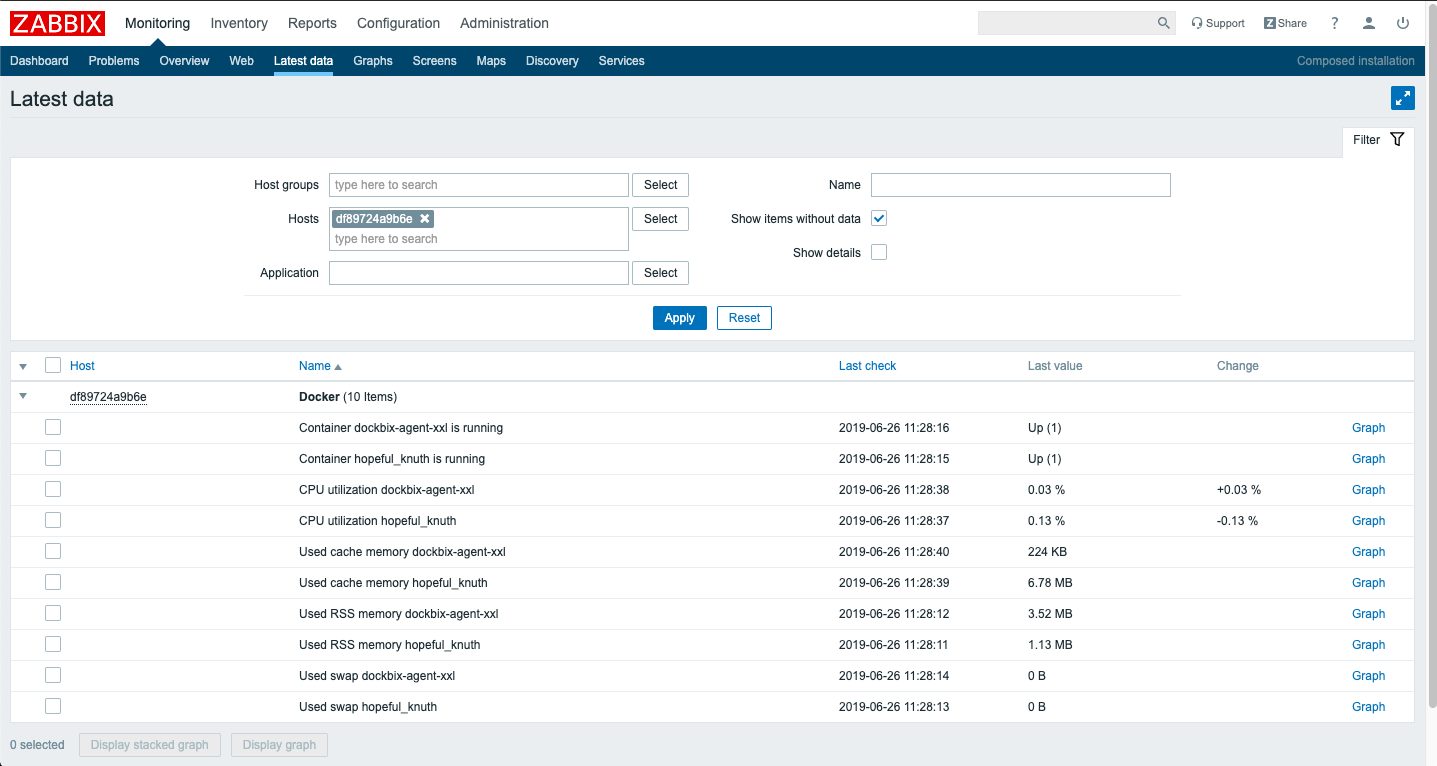Check the row for Used swap hopeful_knuth
The height and width of the screenshot is (766, 1437).
click(x=52, y=705)
